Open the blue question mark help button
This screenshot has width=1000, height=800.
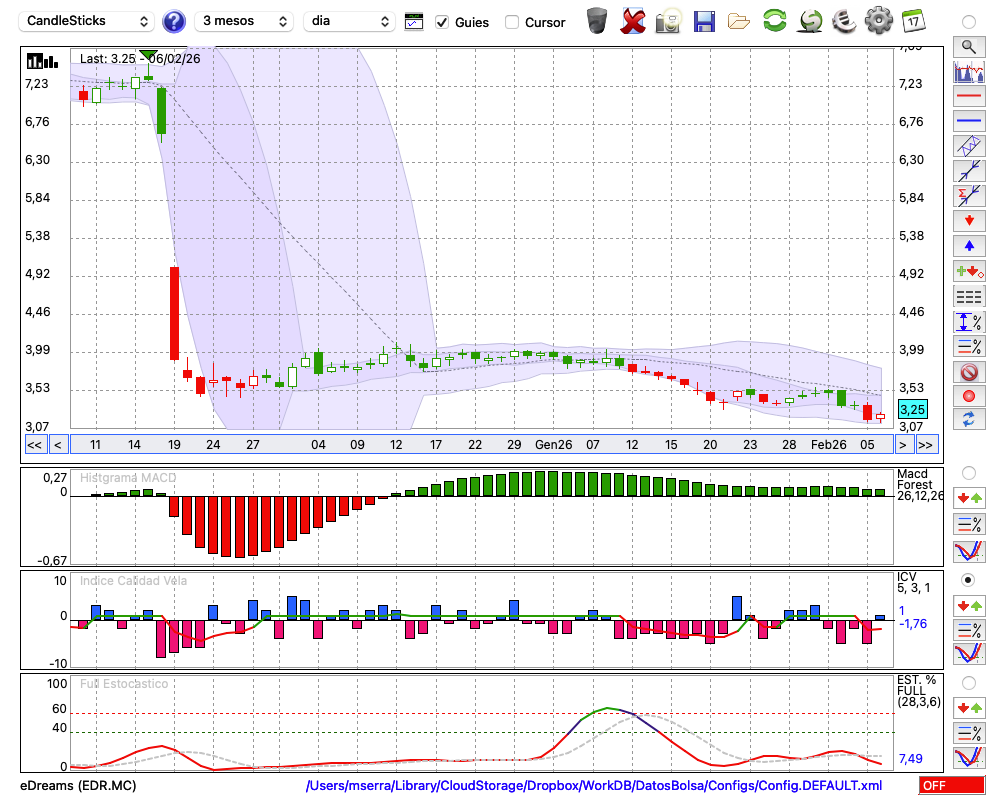coord(173,22)
